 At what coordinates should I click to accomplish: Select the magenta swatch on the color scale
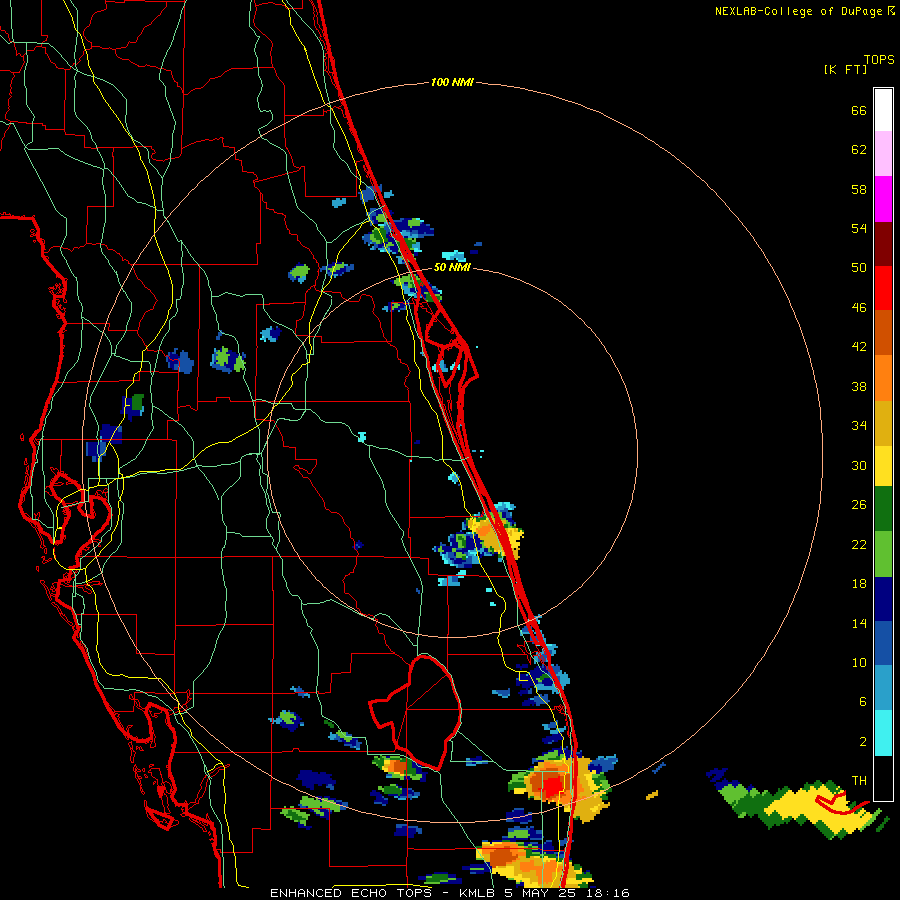[883, 199]
